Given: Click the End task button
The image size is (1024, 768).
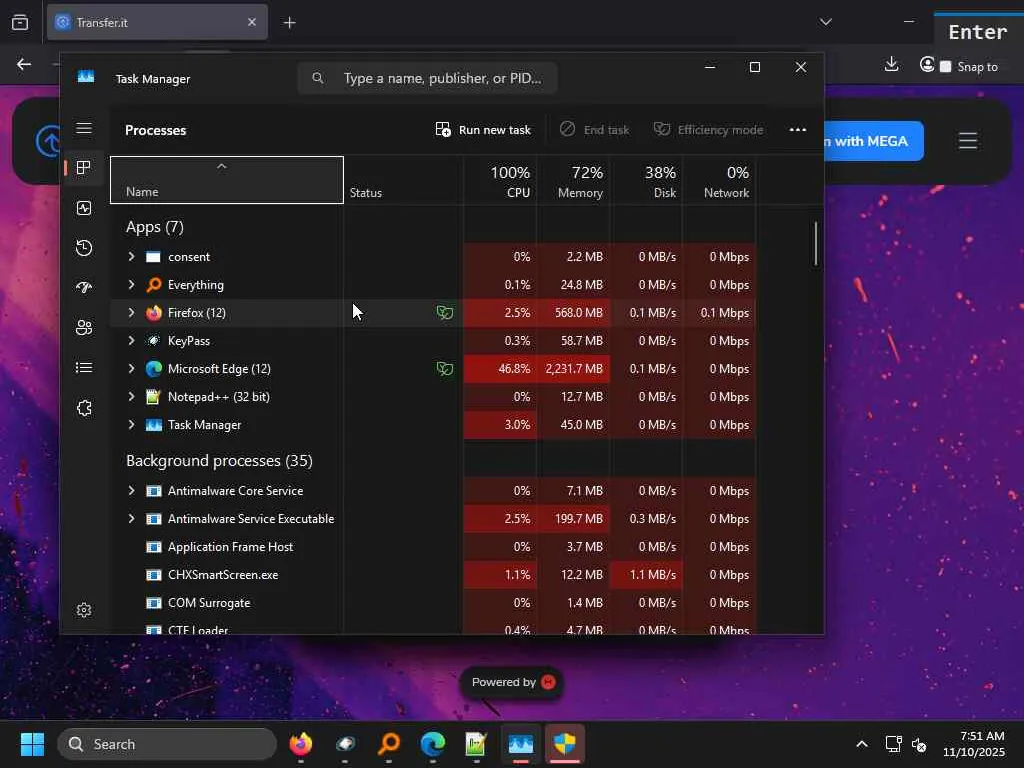Looking at the screenshot, I should (594, 129).
